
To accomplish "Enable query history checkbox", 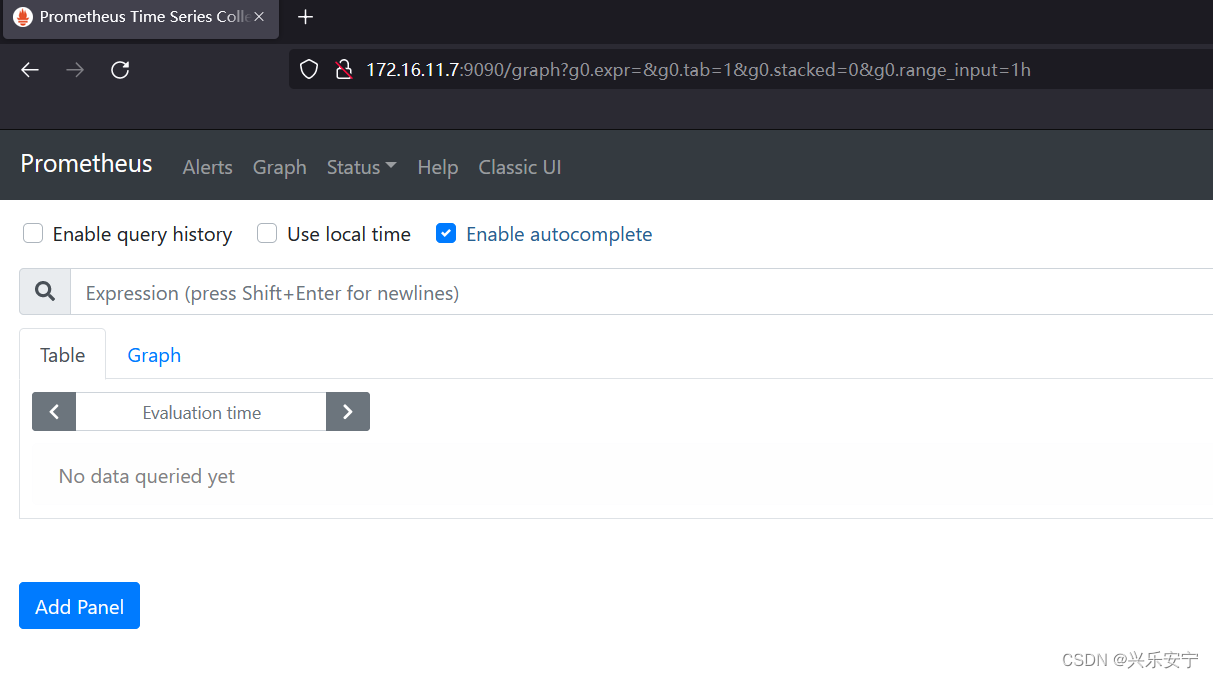I will pos(33,233).
